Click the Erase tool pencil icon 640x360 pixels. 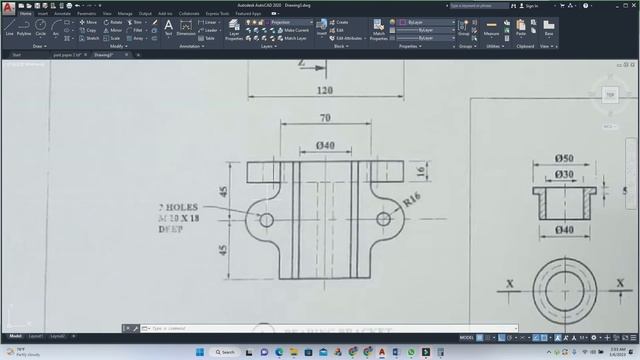point(155,22)
